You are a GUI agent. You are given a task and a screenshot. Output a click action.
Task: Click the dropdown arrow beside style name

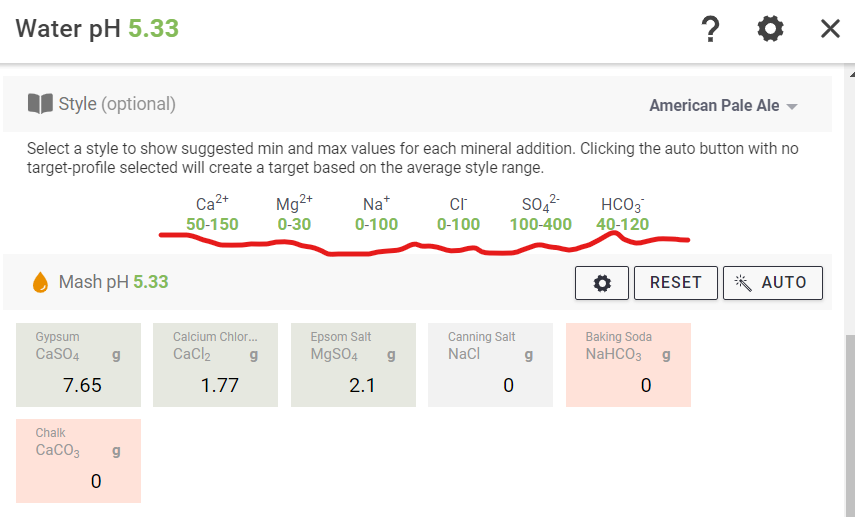click(792, 106)
